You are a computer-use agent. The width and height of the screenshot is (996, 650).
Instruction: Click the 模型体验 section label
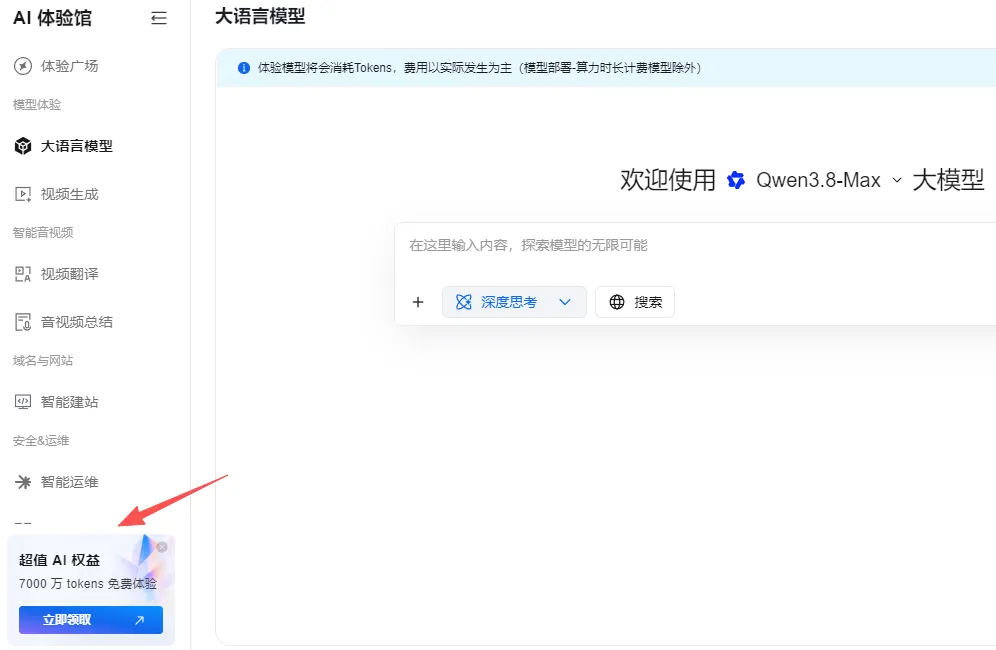coord(37,105)
